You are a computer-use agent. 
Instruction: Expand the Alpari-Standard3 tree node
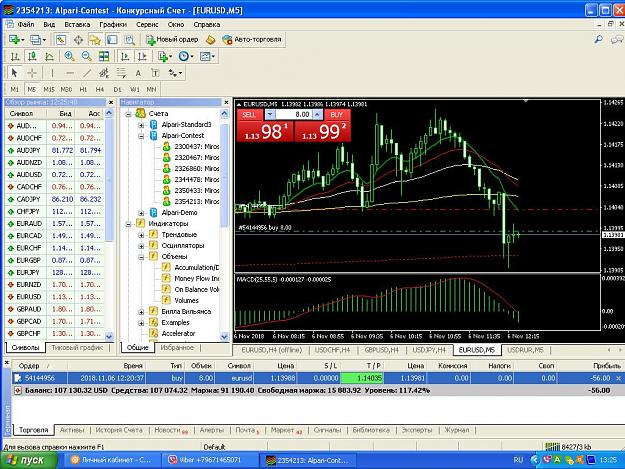(x=141, y=125)
